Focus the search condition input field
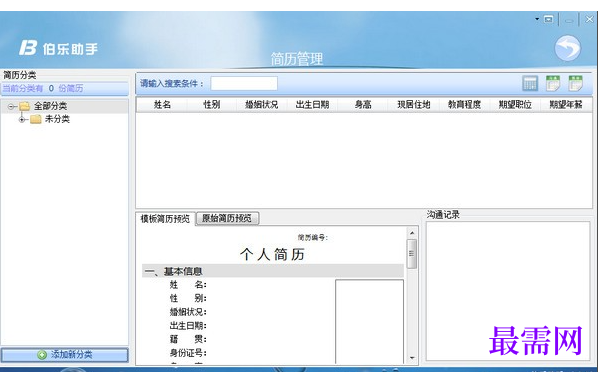Screen dimensions: 601x372 [x=244, y=84]
